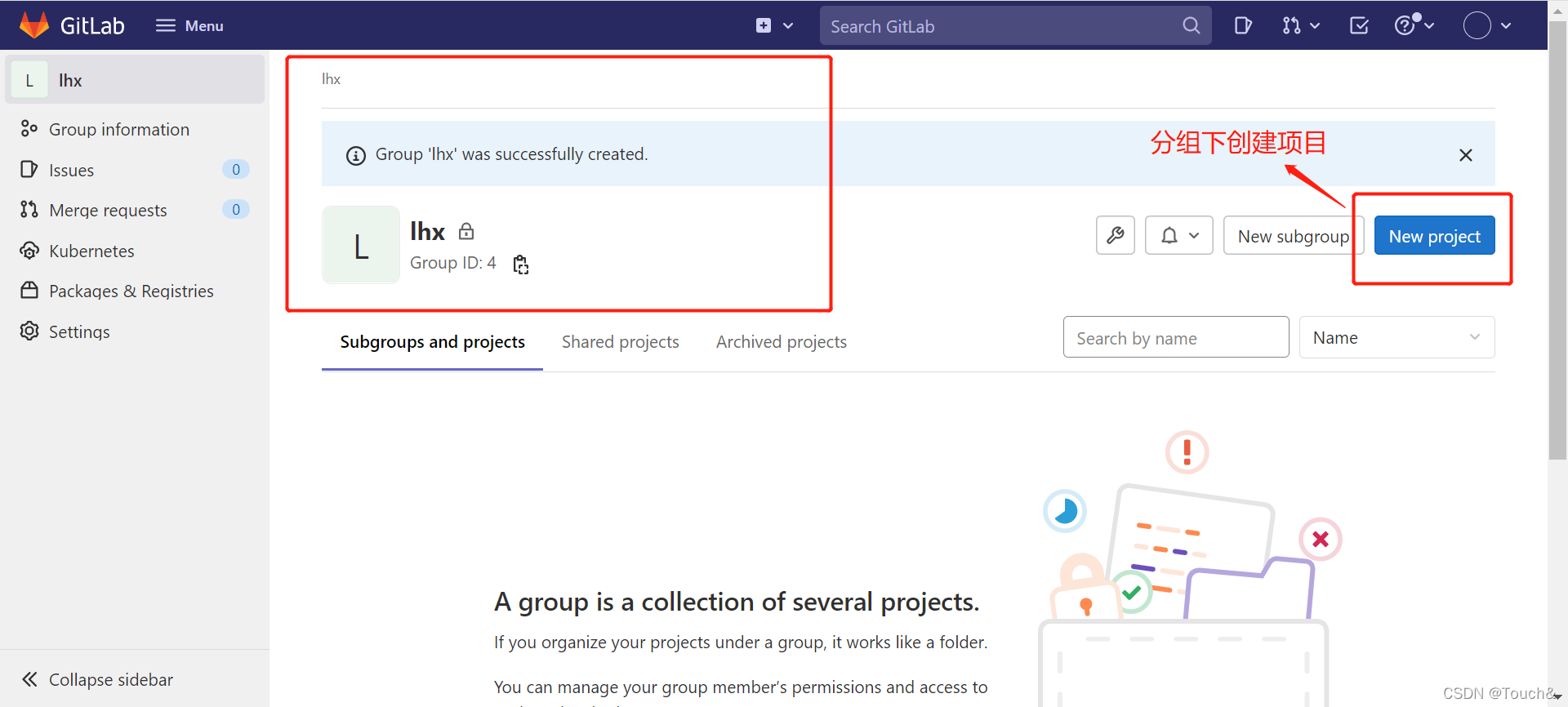The image size is (1568, 707).
Task: Focus the Search by name field
Action: click(x=1176, y=337)
